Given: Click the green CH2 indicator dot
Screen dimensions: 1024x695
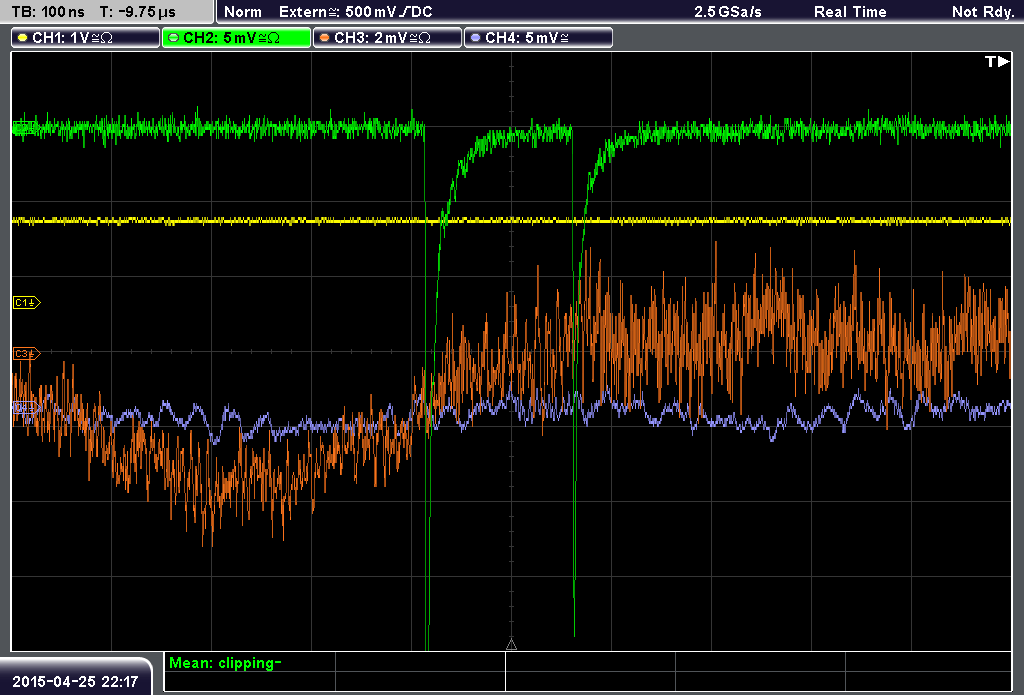Looking at the screenshot, I should 174,38.
